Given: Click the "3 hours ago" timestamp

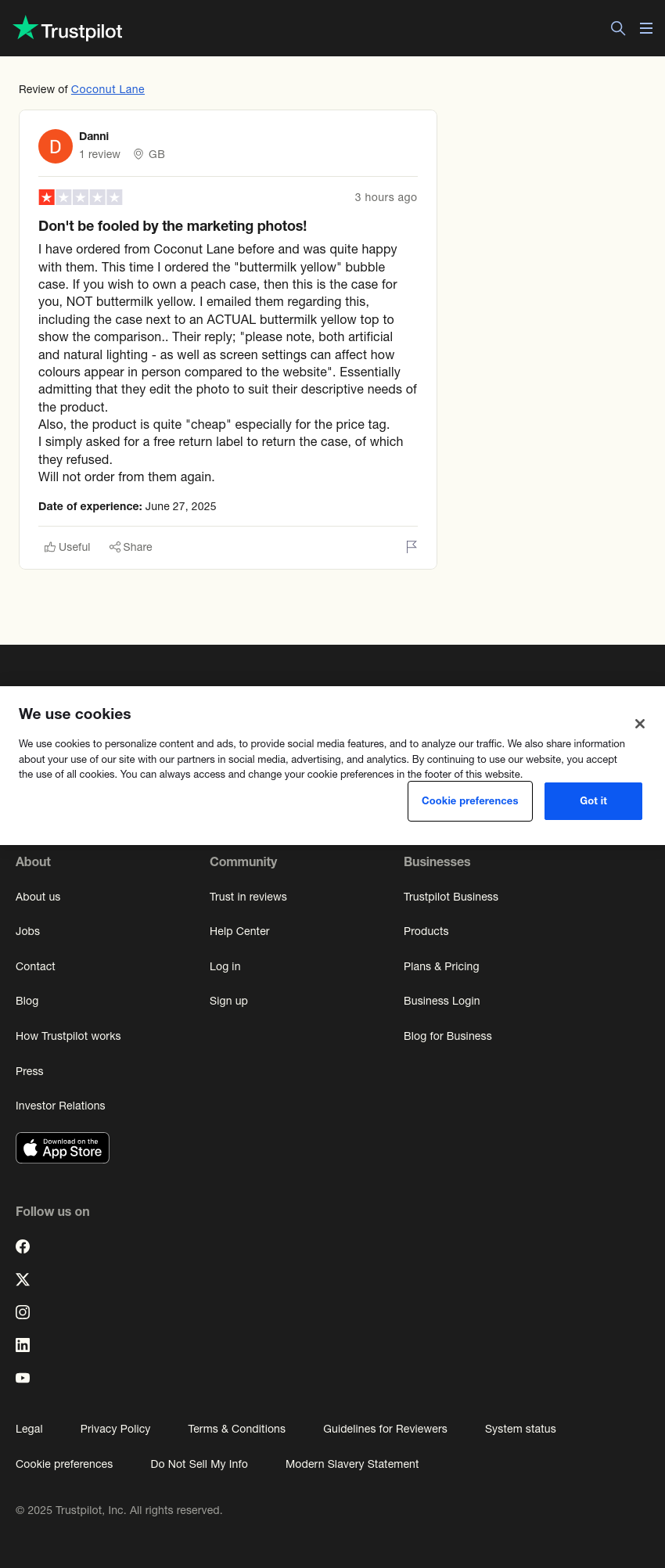Looking at the screenshot, I should click(386, 197).
